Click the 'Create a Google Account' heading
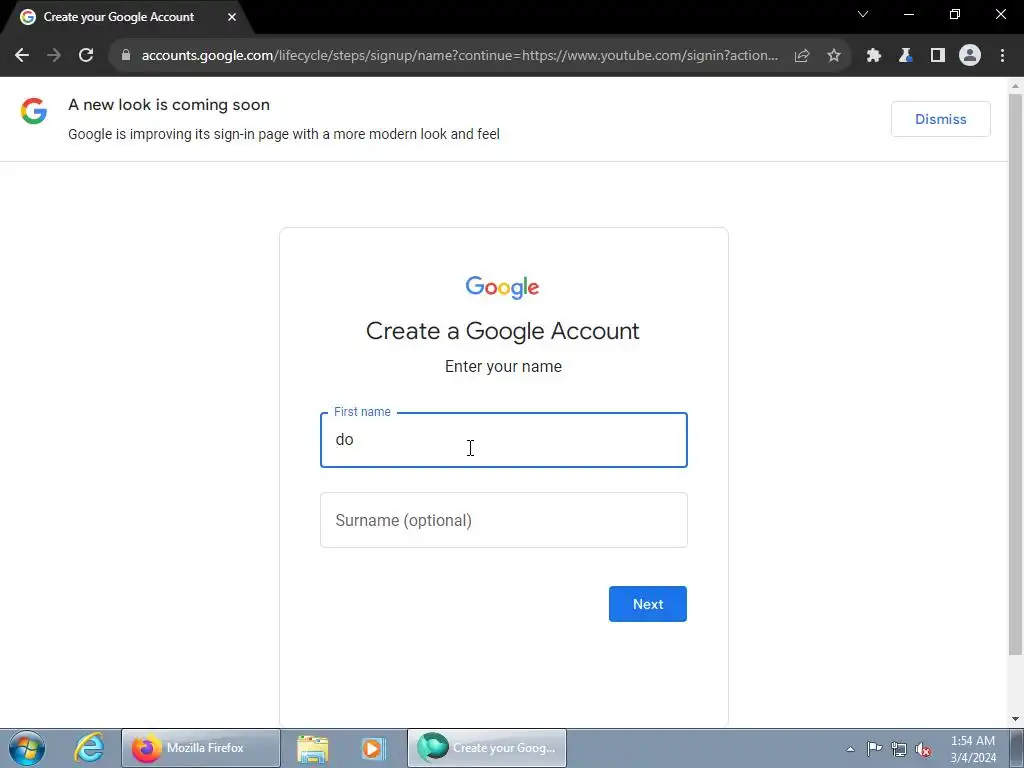1024x768 pixels. point(502,331)
